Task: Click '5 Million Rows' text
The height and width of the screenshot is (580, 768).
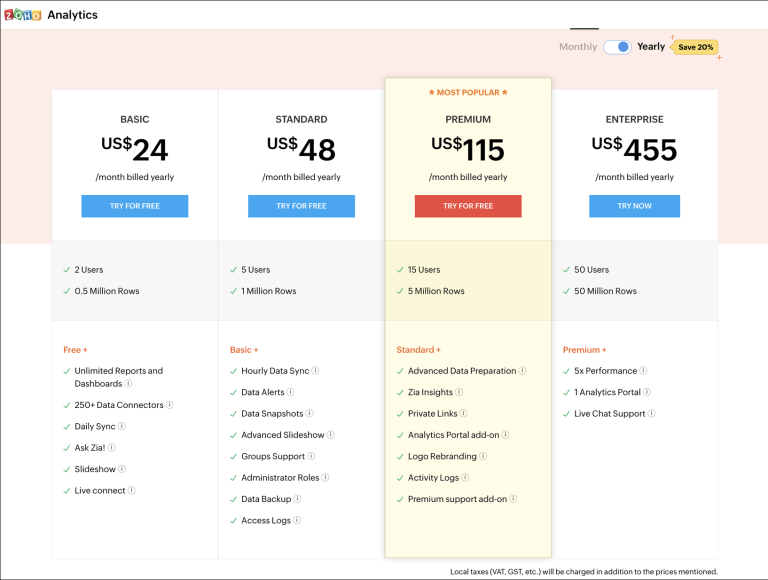Action: pos(436,291)
